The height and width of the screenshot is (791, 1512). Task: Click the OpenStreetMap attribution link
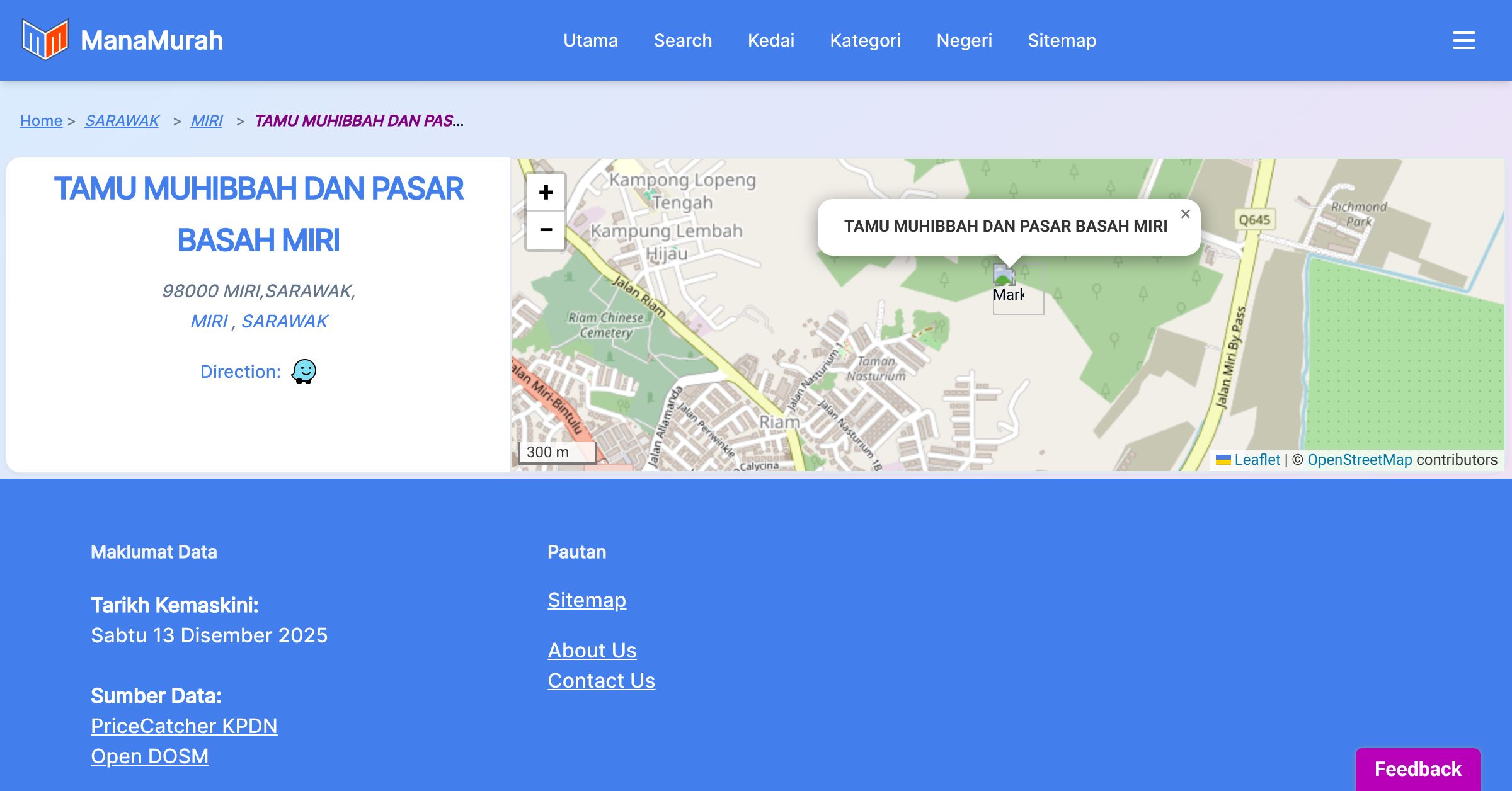click(x=1360, y=460)
